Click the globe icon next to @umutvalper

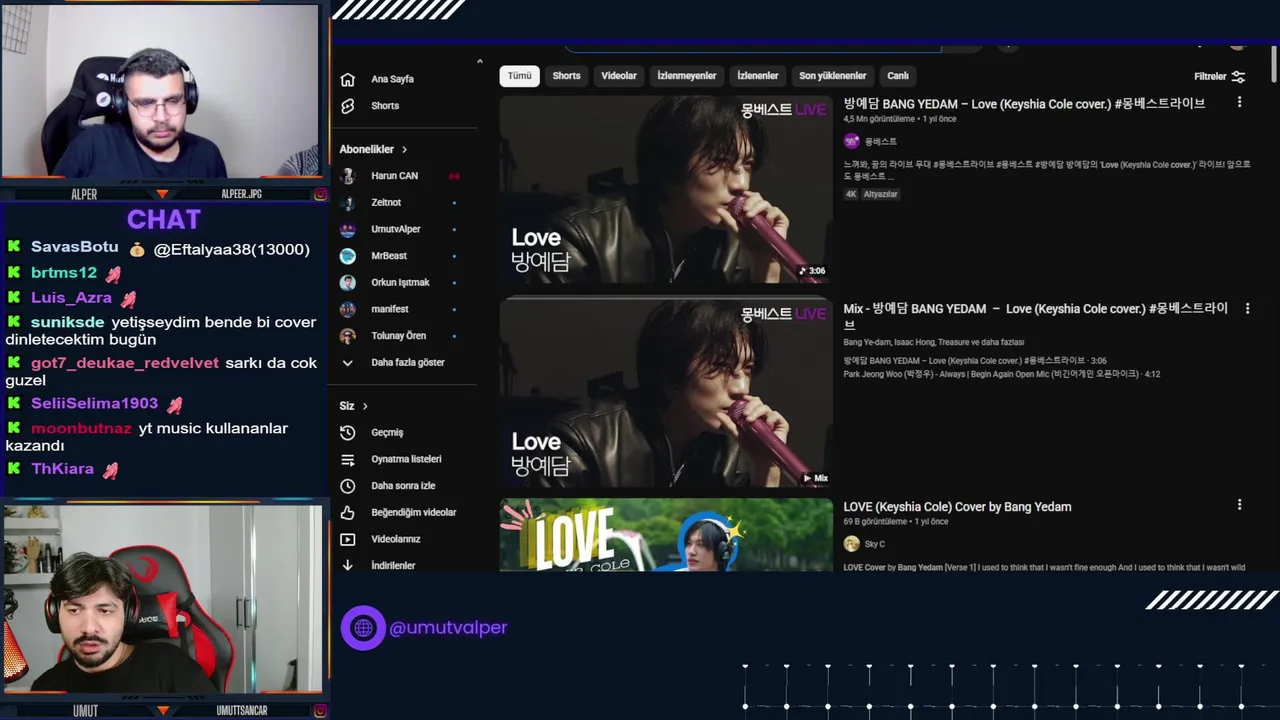tap(363, 628)
